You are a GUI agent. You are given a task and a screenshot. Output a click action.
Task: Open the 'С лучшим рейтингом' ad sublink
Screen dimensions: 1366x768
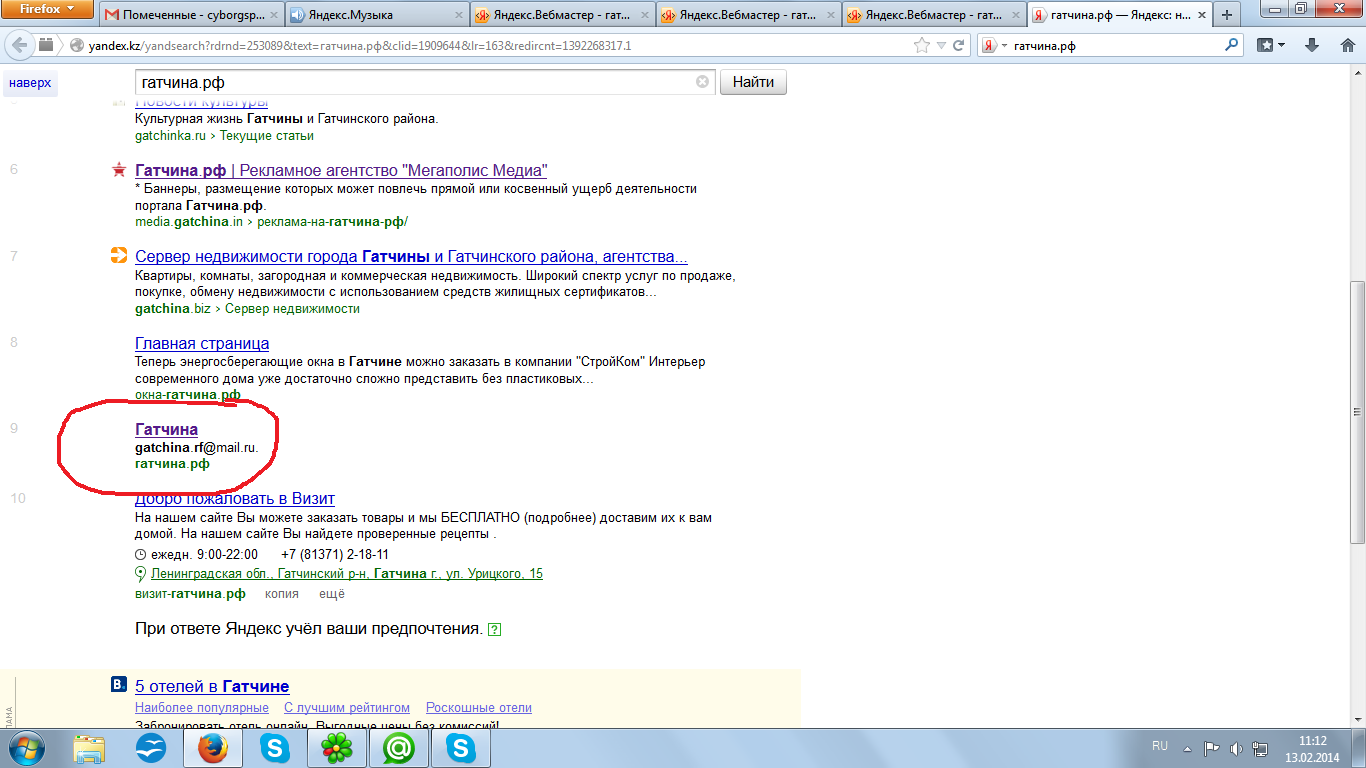pos(347,708)
